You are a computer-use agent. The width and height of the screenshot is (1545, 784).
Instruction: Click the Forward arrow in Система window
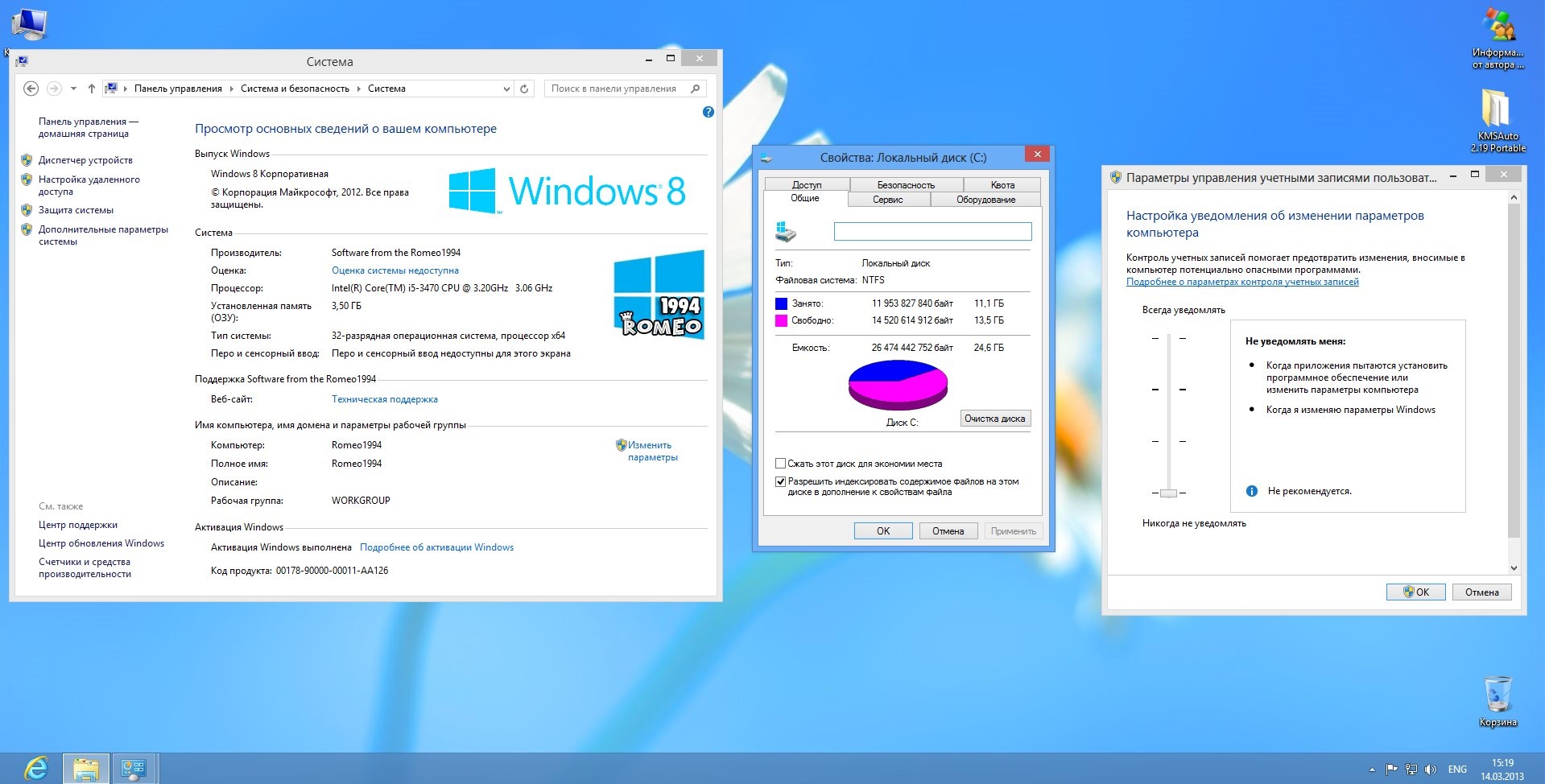[54, 89]
